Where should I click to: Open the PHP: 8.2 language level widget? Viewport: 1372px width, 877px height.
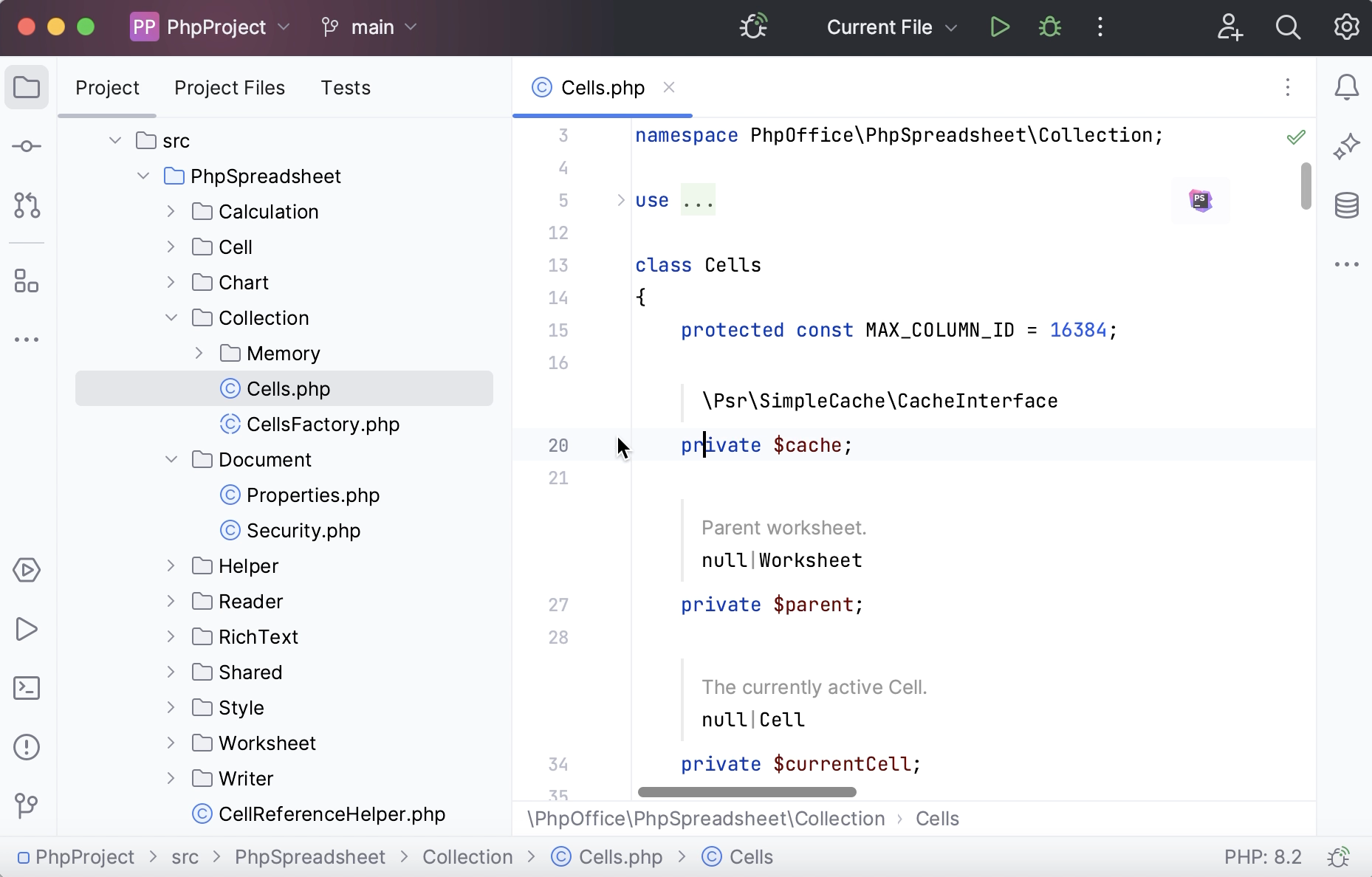point(1263,857)
